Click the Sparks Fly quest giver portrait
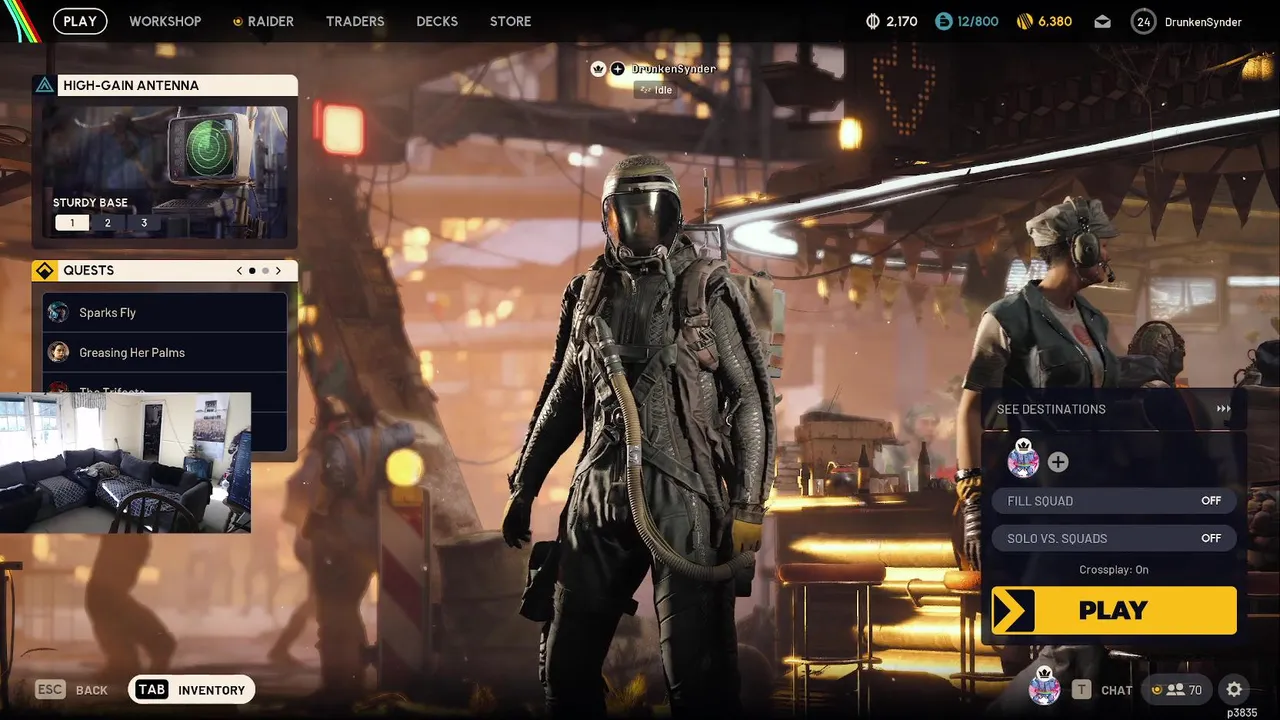Viewport: 1280px width, 720px height. coord(59,312)
